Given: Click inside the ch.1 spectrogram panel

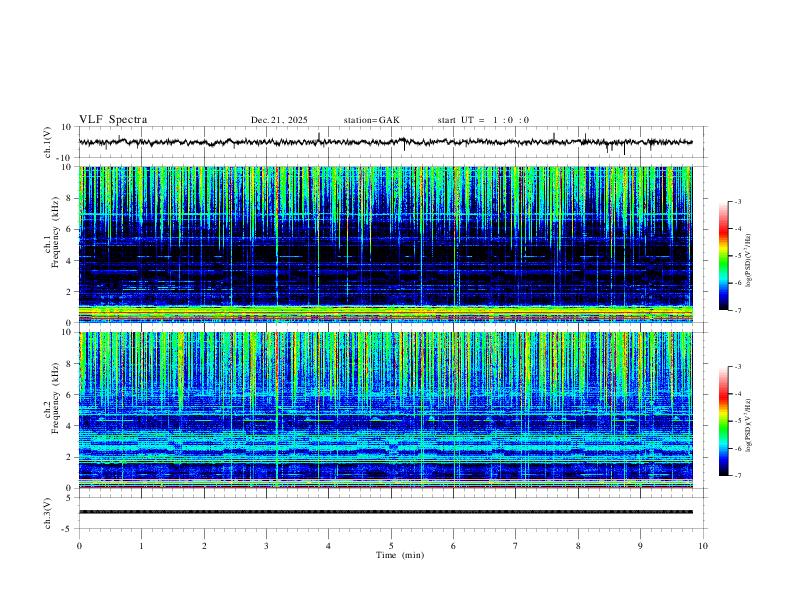Looking at the screenshot, I should (385, 244).
